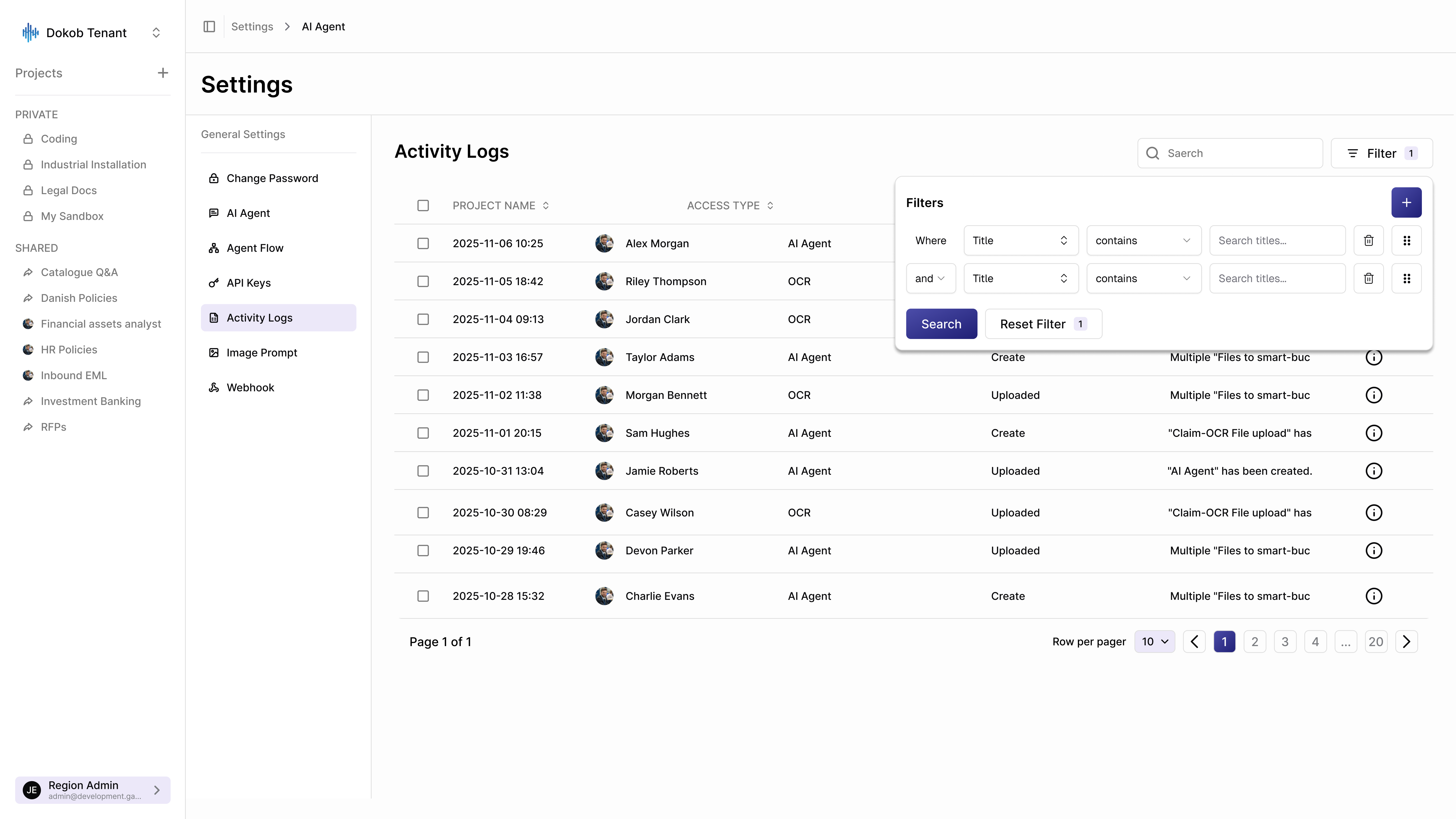Click the search magnifier icon
Viewport: 1456px width, 819px height.
[1152, 153]
